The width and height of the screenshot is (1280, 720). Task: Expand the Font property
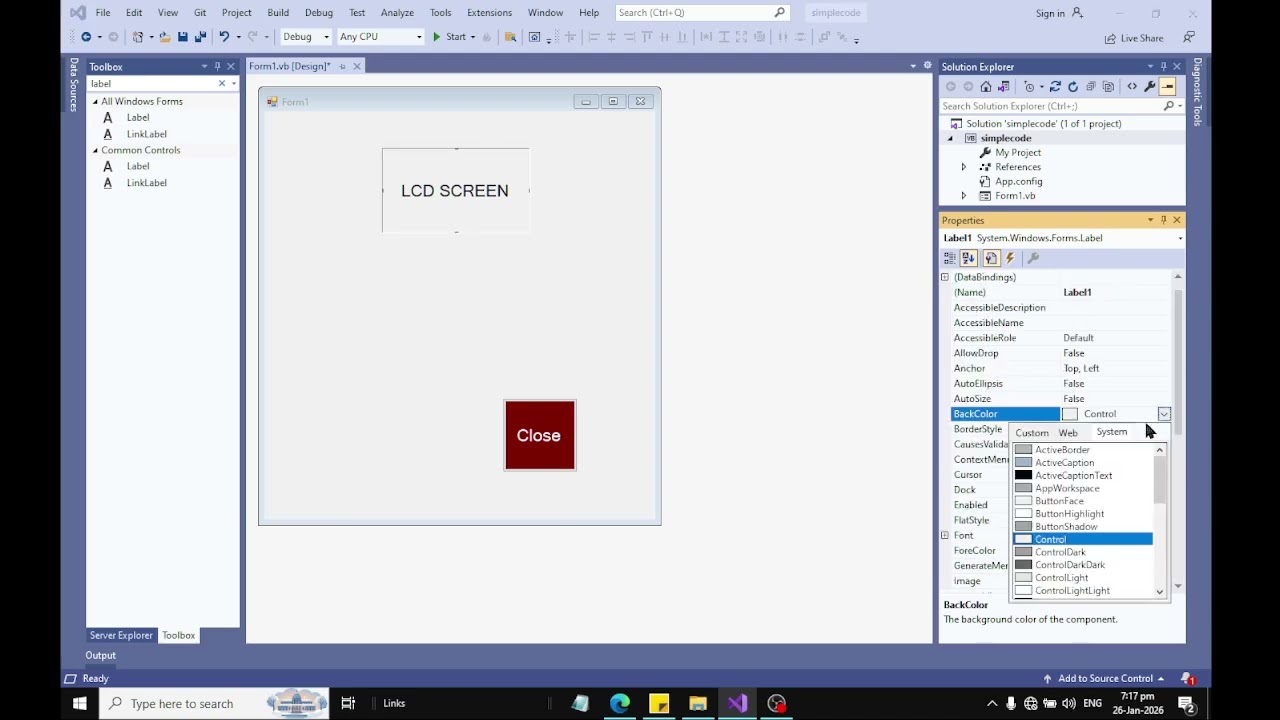pyautogui.click(x=945, y=536)
